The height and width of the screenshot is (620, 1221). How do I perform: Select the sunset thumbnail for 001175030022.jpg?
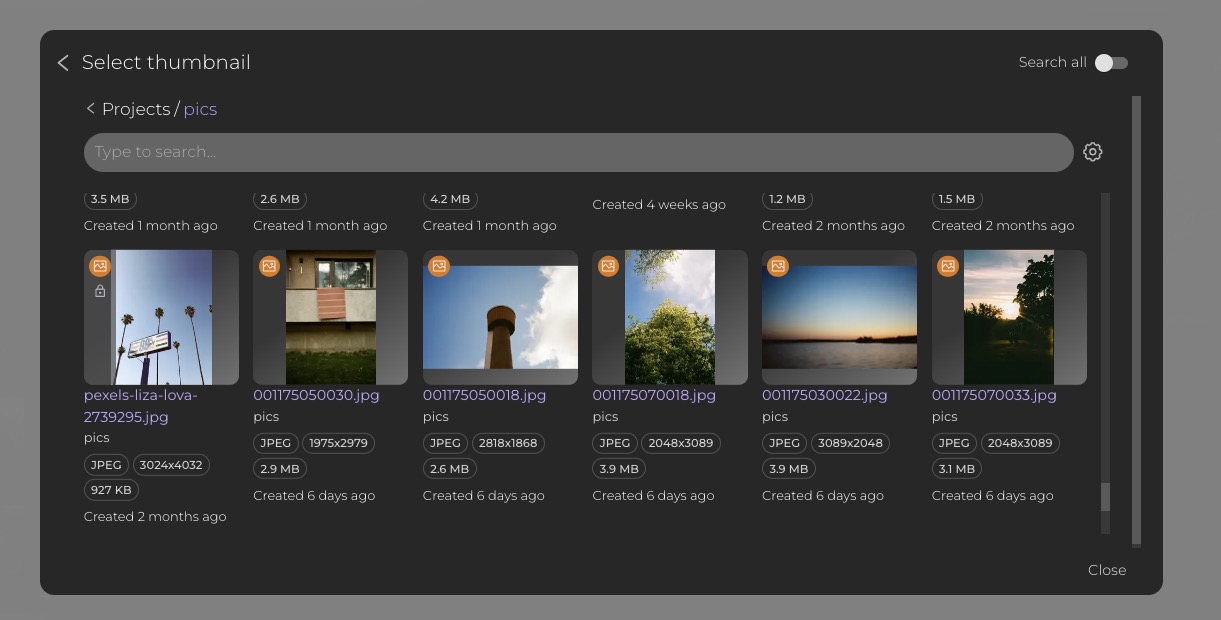coord(839,317)
